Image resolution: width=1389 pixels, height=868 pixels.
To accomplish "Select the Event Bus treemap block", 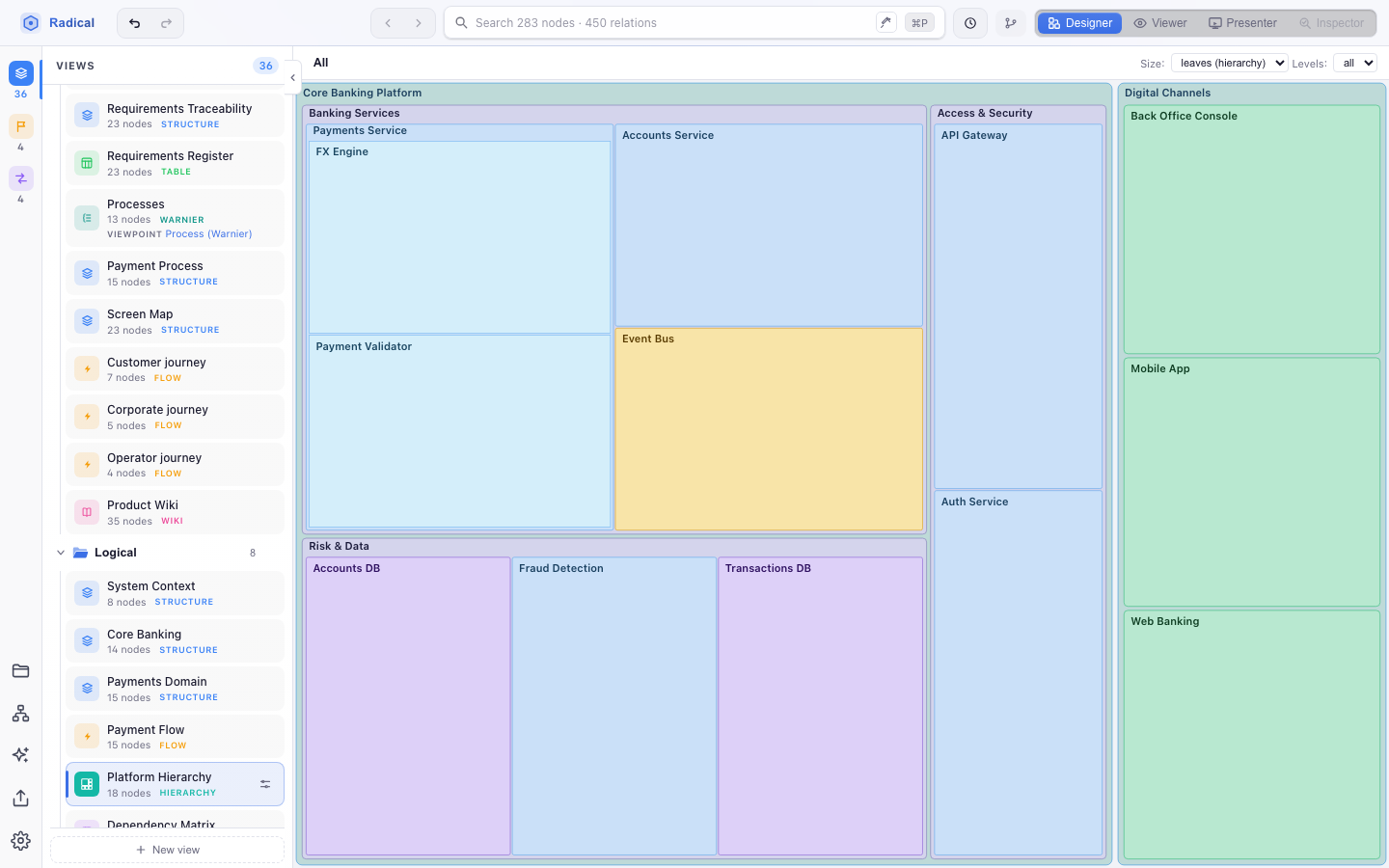I will (769, 429).
